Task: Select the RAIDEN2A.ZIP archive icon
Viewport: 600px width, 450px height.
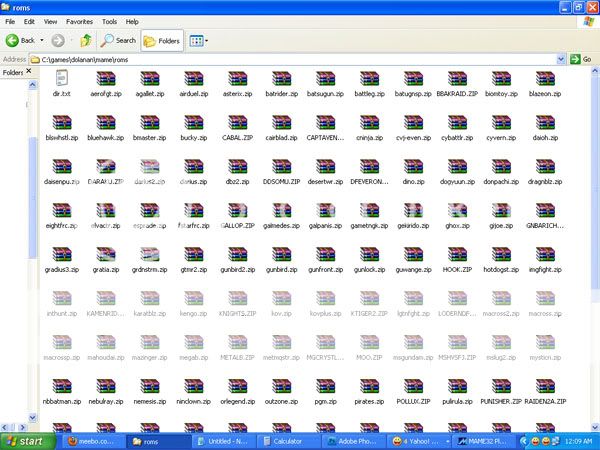Action: pyautogui.click(x=545, y=386)
